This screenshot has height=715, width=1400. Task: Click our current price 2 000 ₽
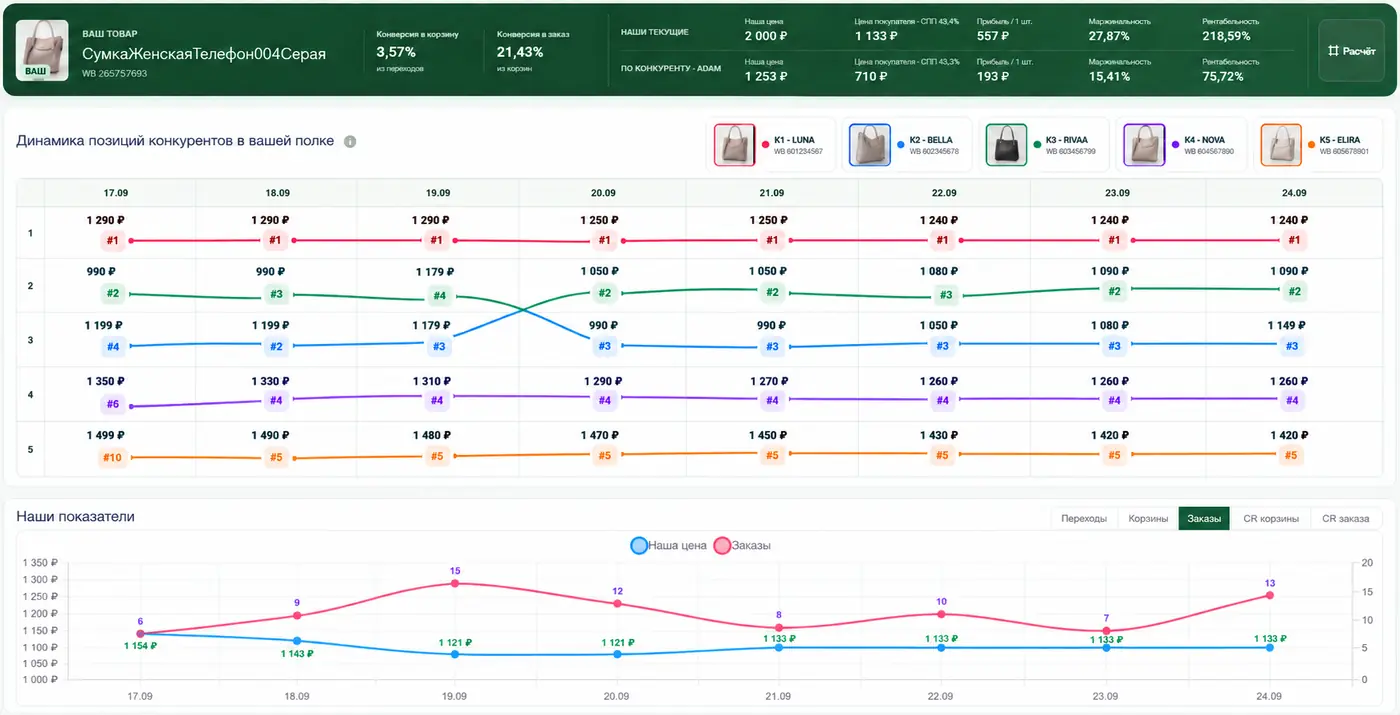767,36
